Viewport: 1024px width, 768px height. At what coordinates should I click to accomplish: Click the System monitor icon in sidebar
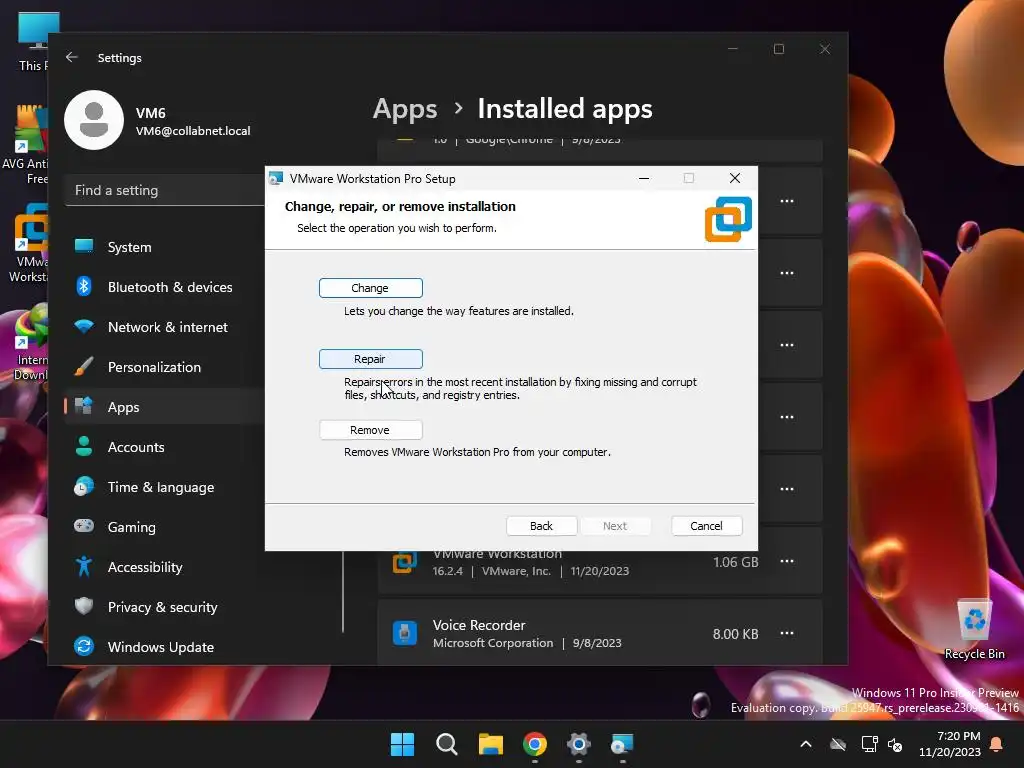coord(84,246)
